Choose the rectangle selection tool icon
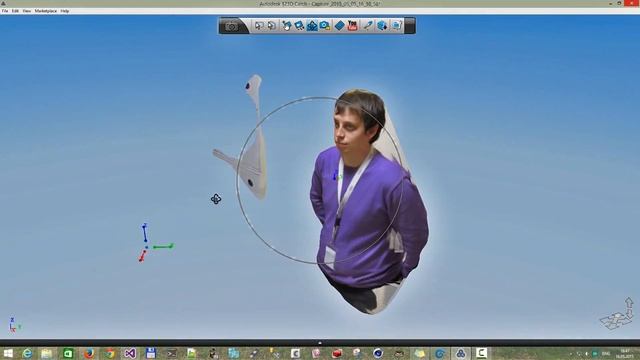 pos(299,26)
